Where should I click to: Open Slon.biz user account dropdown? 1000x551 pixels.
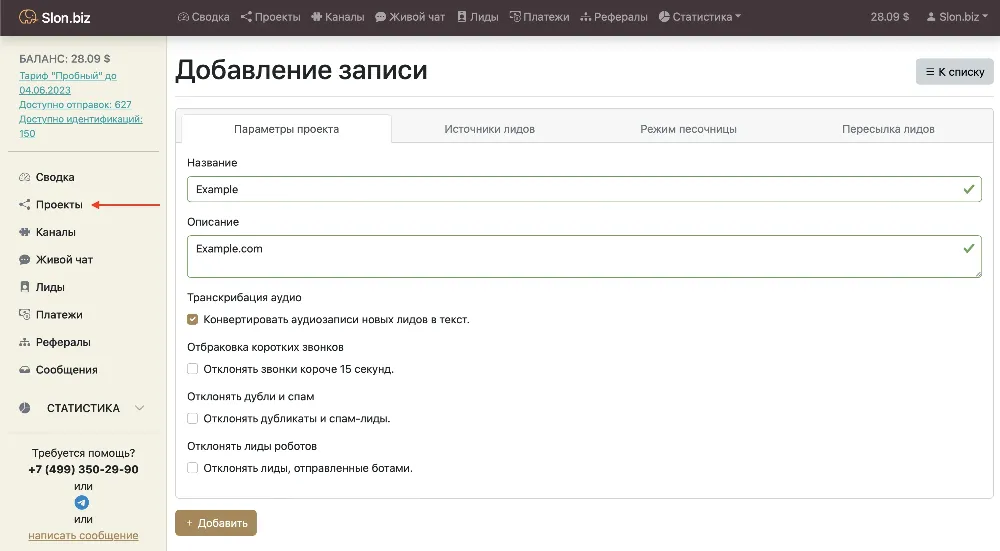957,17
